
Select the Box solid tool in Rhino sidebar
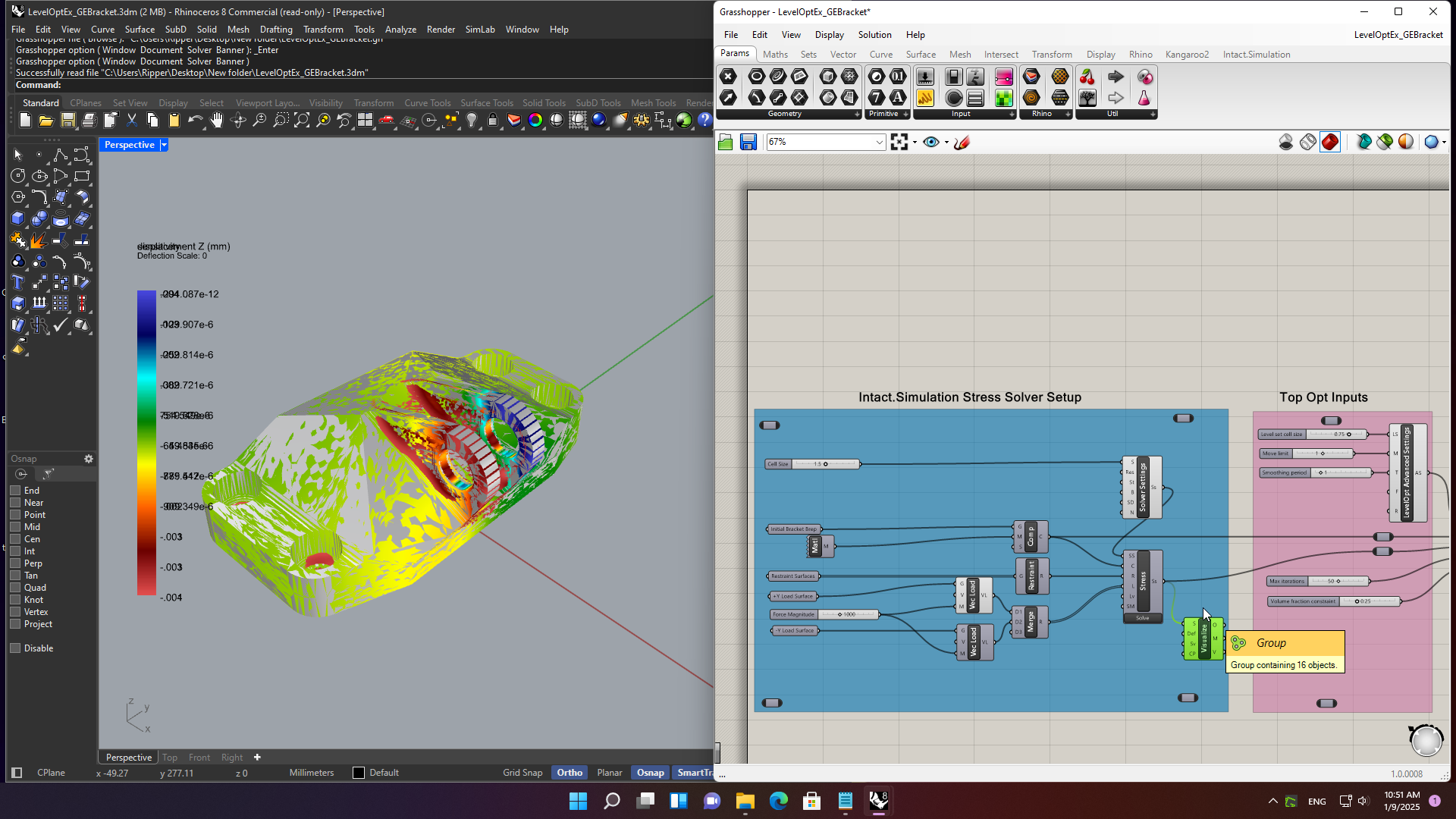coord(18,218)
